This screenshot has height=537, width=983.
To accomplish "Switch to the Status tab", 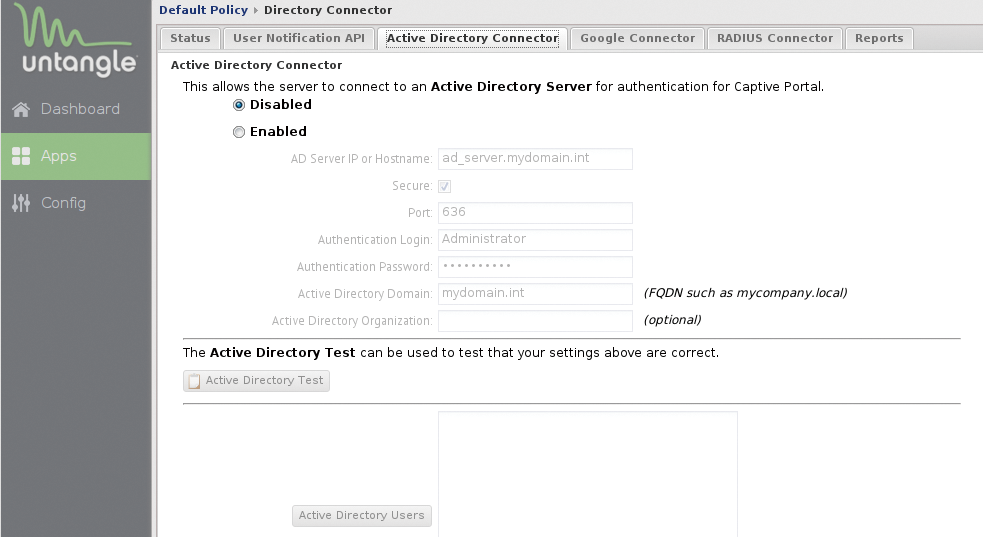I will (x=191, y=38).
